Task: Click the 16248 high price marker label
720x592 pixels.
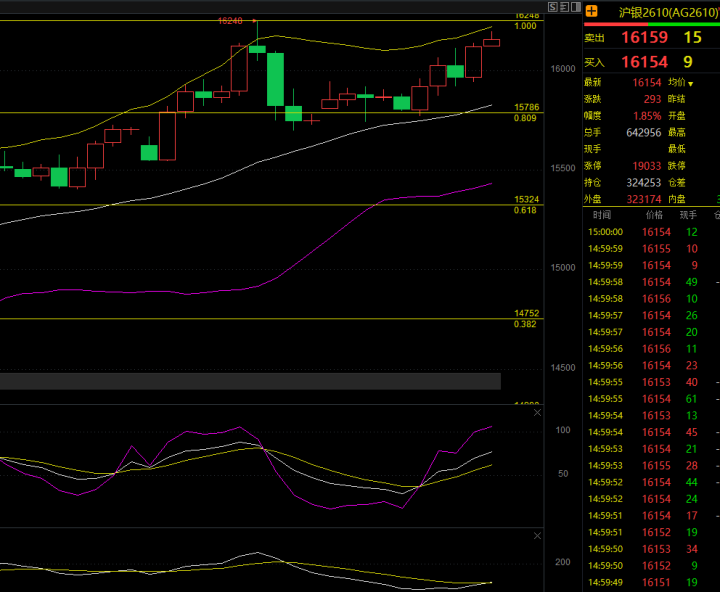Action: 230,21
